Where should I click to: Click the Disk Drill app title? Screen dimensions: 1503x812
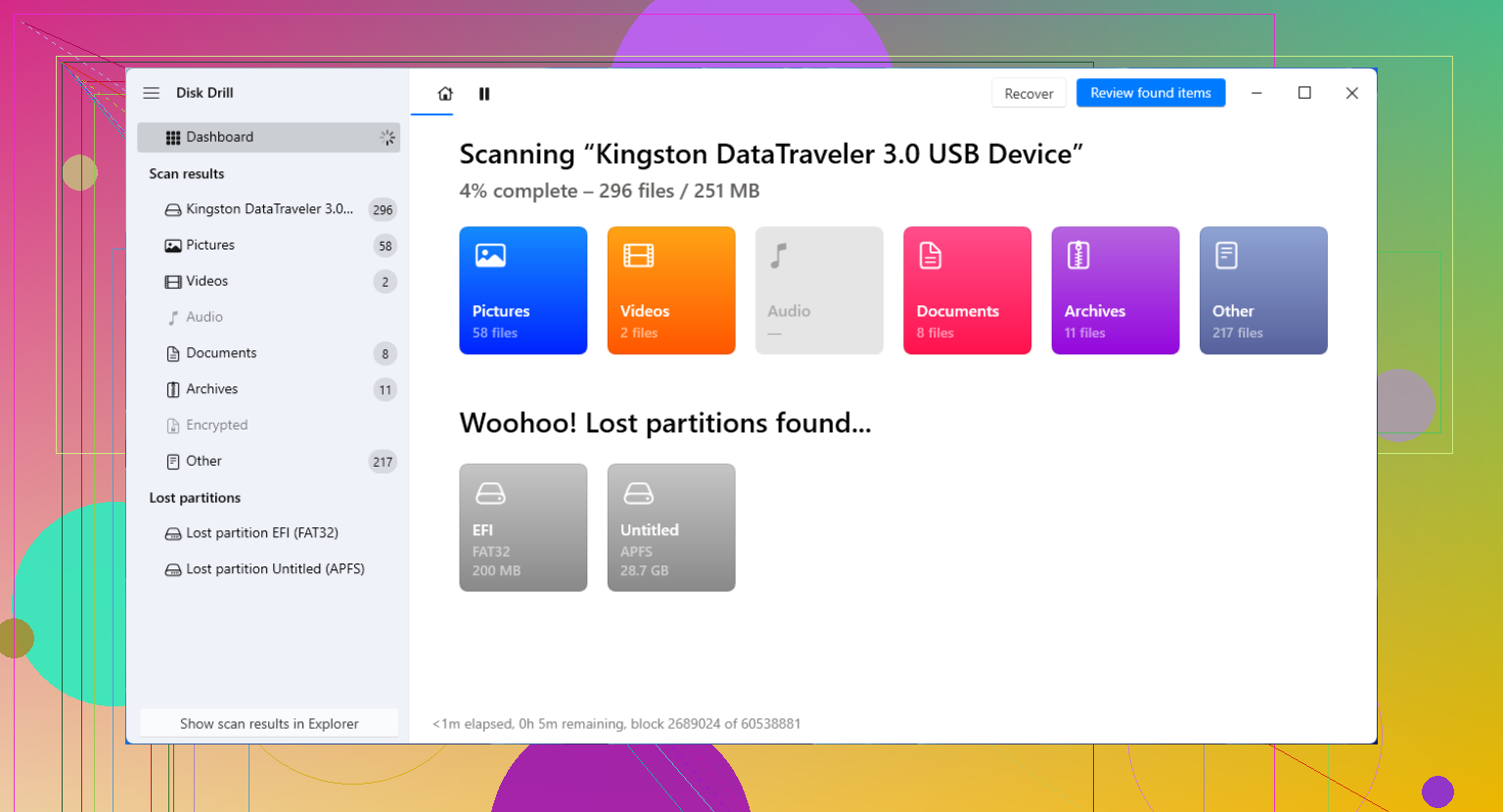pos(205,93)
